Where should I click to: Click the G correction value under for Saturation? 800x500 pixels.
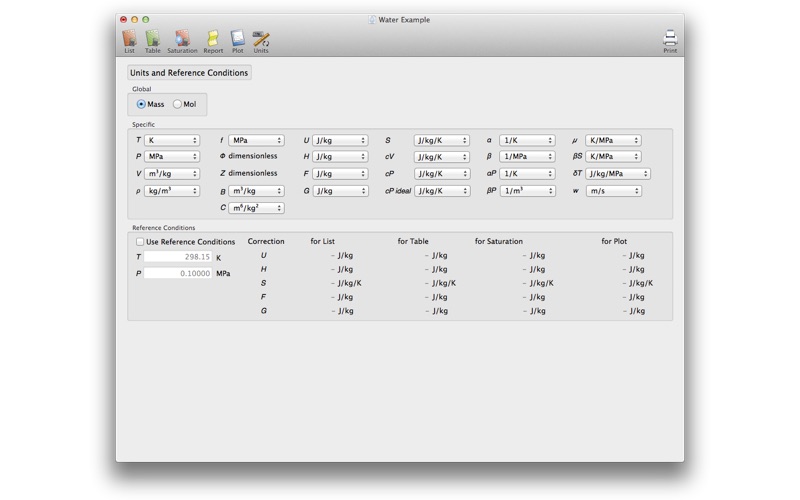(534, 311)
